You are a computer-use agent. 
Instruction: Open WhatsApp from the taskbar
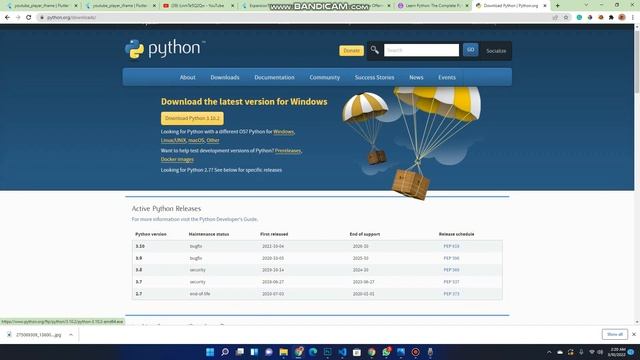click(x=387, y=352)
